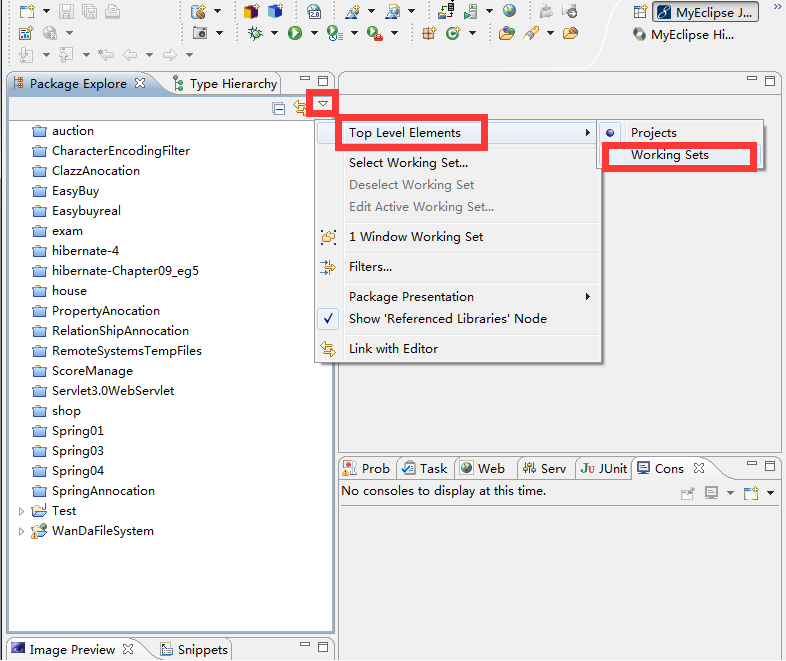The image size is (786, 661).
Task: Open the New wizard dropdown arrow
Action: pyautogui.click(x=47, y=11)
